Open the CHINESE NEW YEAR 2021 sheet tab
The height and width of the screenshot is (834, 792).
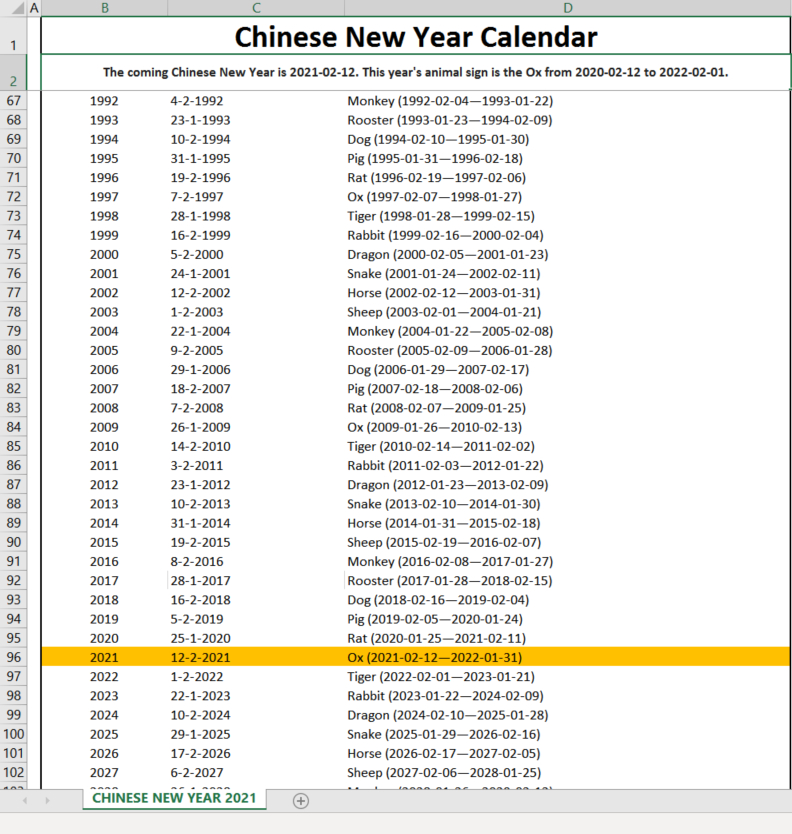point(174,798)
